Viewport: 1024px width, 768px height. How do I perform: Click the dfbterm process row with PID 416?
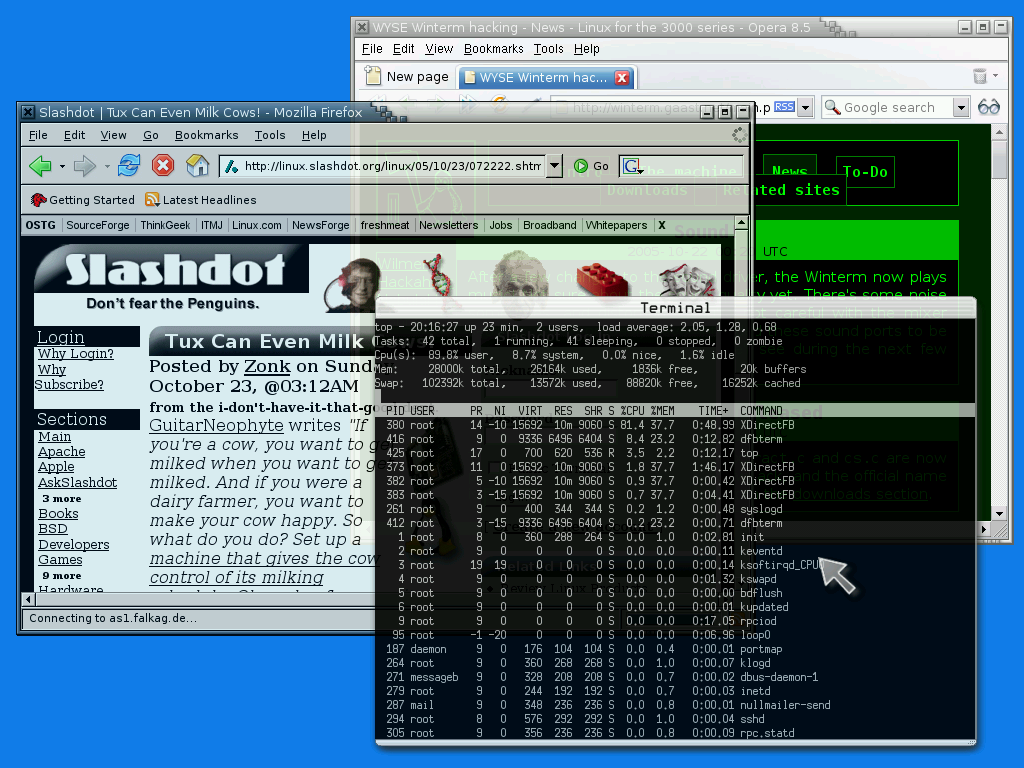pyautogui.click(x=675, y=439)
